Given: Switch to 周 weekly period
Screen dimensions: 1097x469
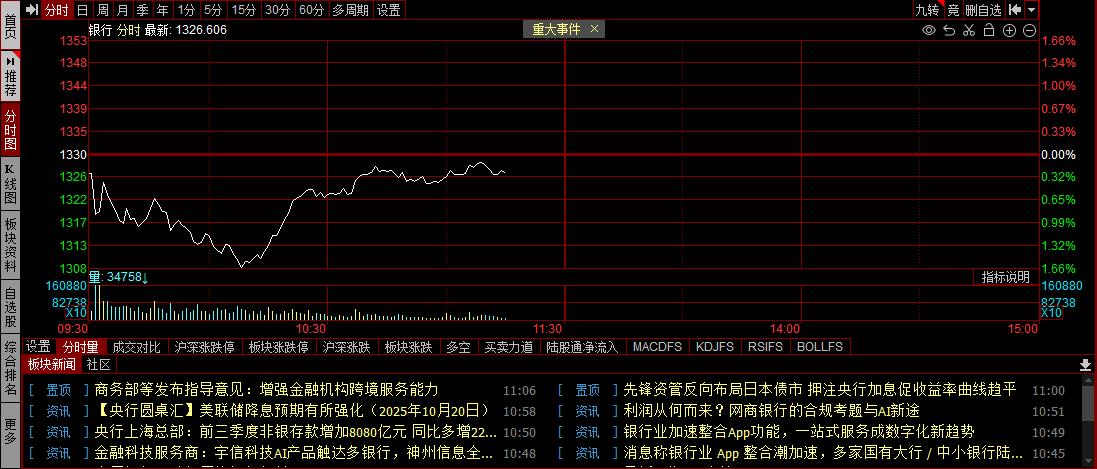Looking at the screenshot, I should [x=103, y=10].
